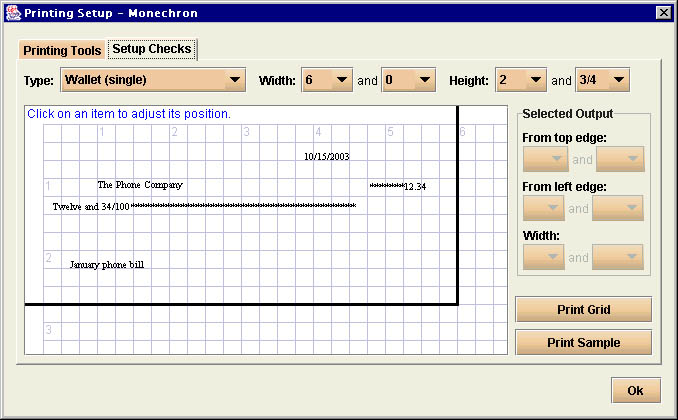Open the Type dropdown showing Wallet (single)
The image size is (678, 420).
click(x=153, y=79)
